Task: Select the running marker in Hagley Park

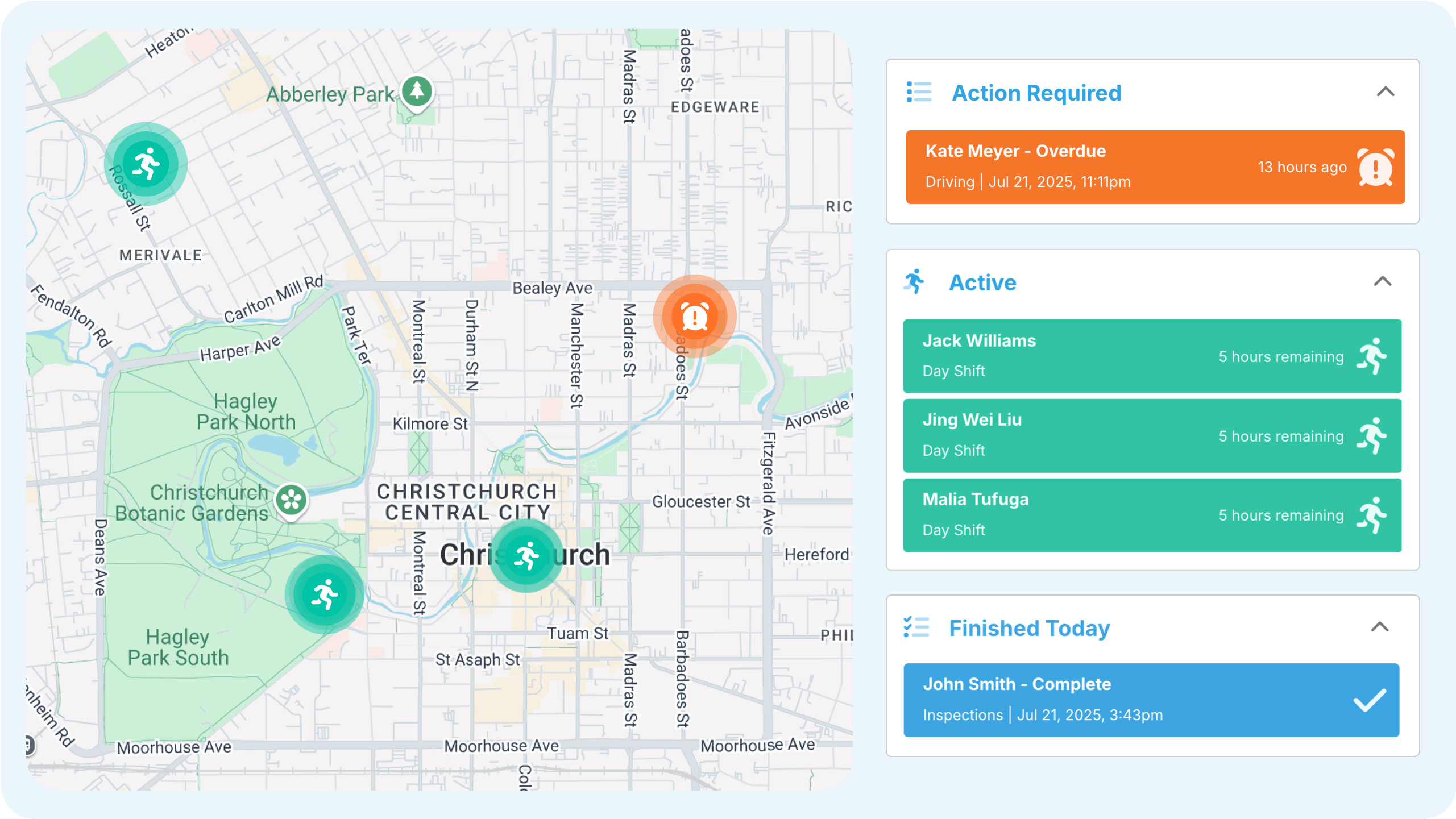Action: click(x=325, y=594)
